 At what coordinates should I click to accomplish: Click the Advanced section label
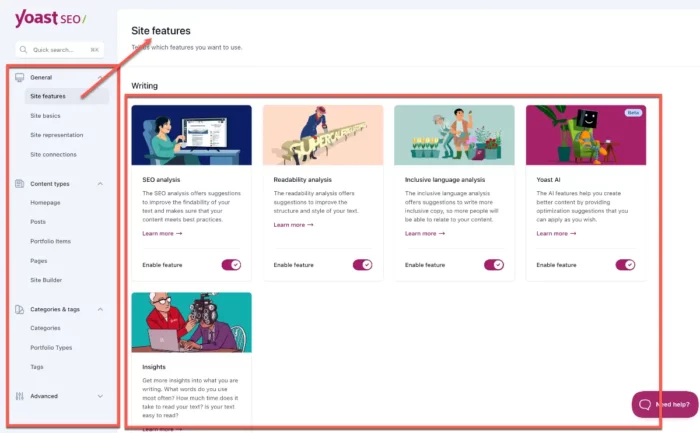pyautogui.click(x=44, y=396)
